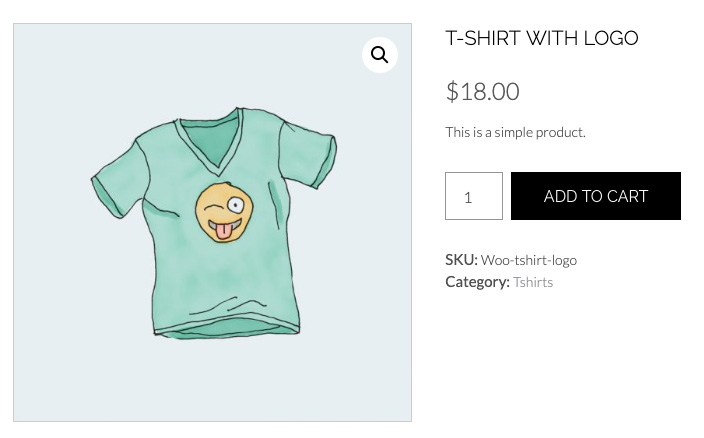Click the $18.00 price text
704x438 pixels.
483,91
